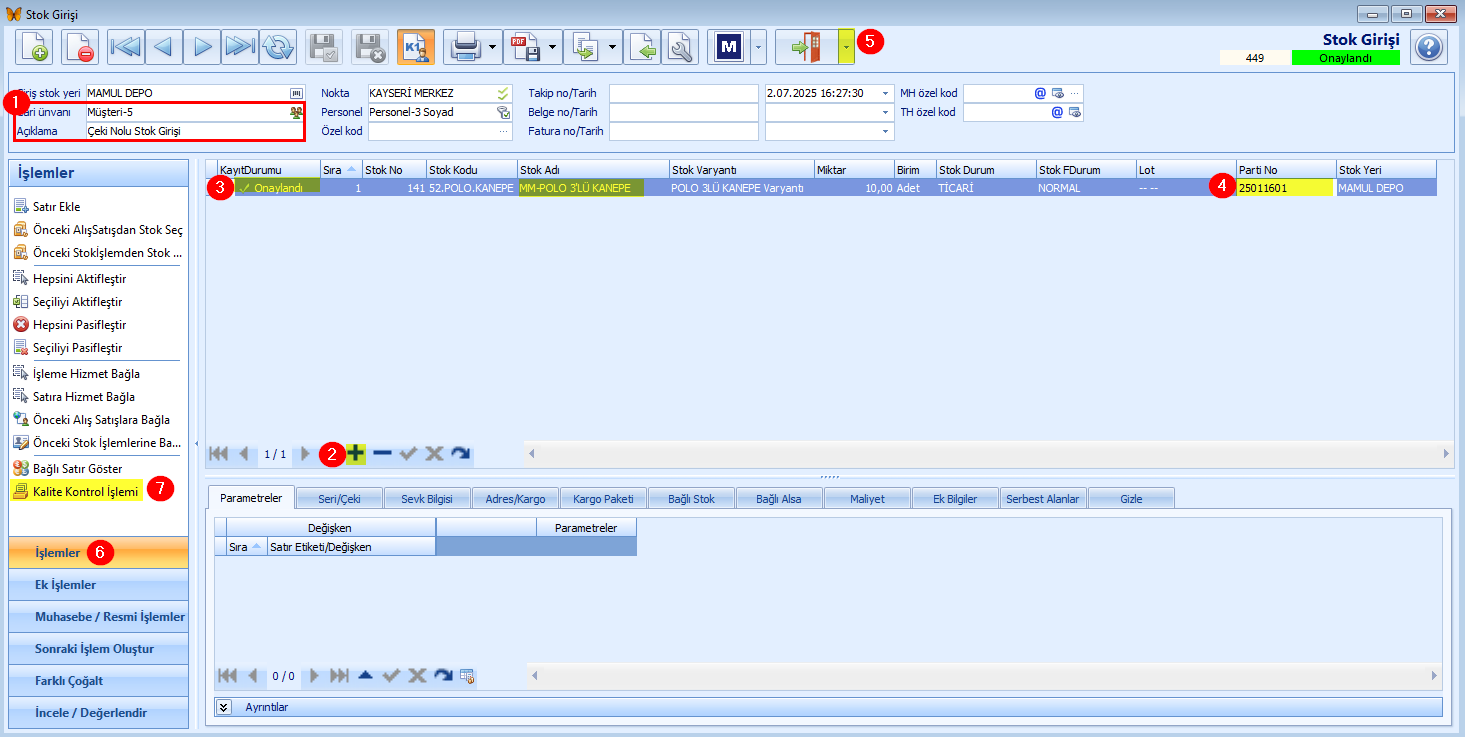1465x737 pixels.
Task: Click the @ icon in MH özel kod field
Action: pyautogui.click(x=1040, y=93)
